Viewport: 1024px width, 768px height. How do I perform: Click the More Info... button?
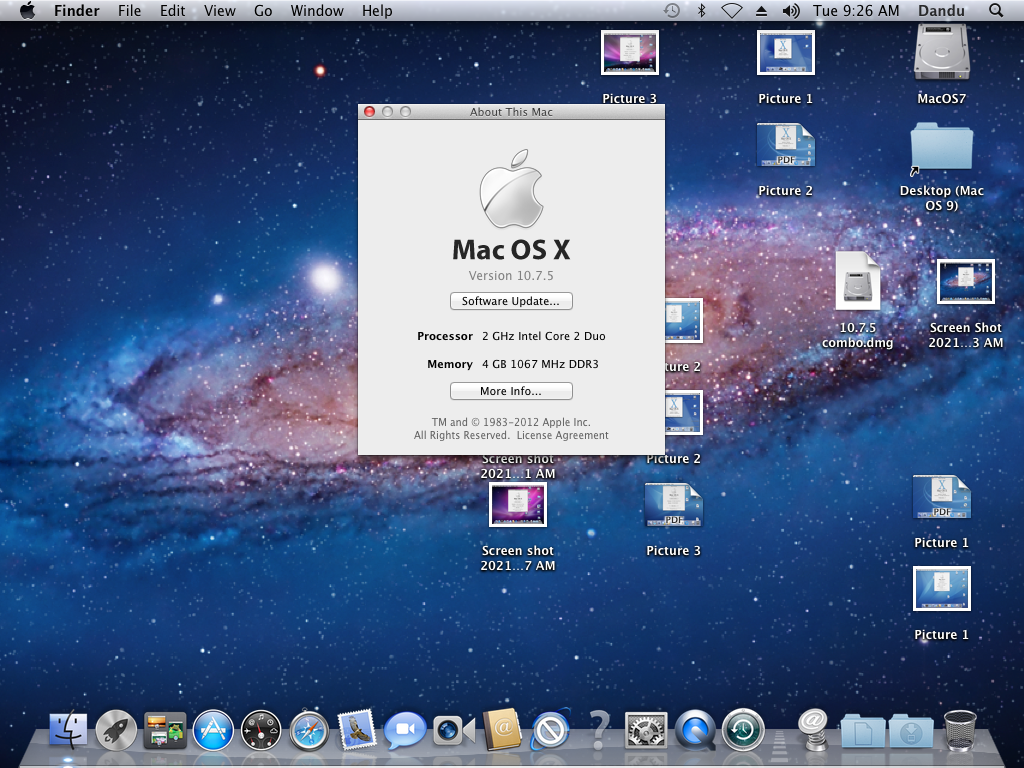(511, 391)
